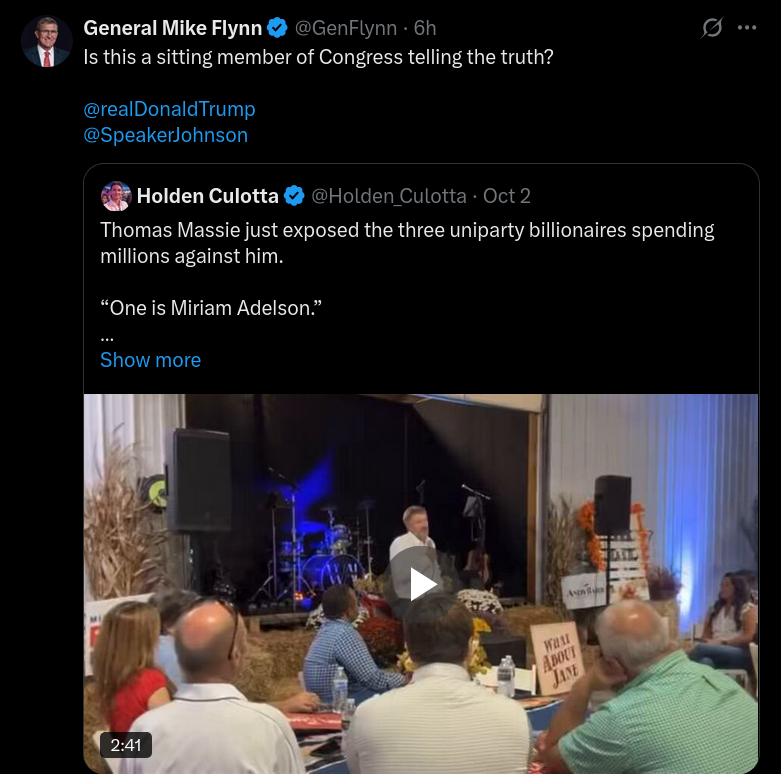This screenshot has height=774, width=781.
Task: Click the "Is this a sitting member" post text
Action: coord(318,57)
